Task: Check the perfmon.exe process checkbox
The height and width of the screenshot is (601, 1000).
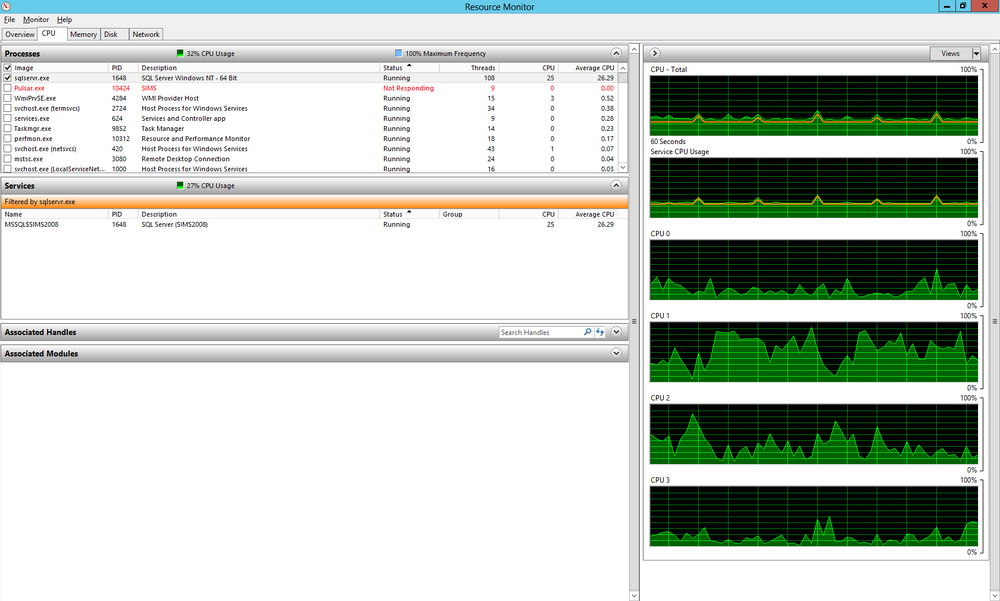Action: click(x=8, y=138)
